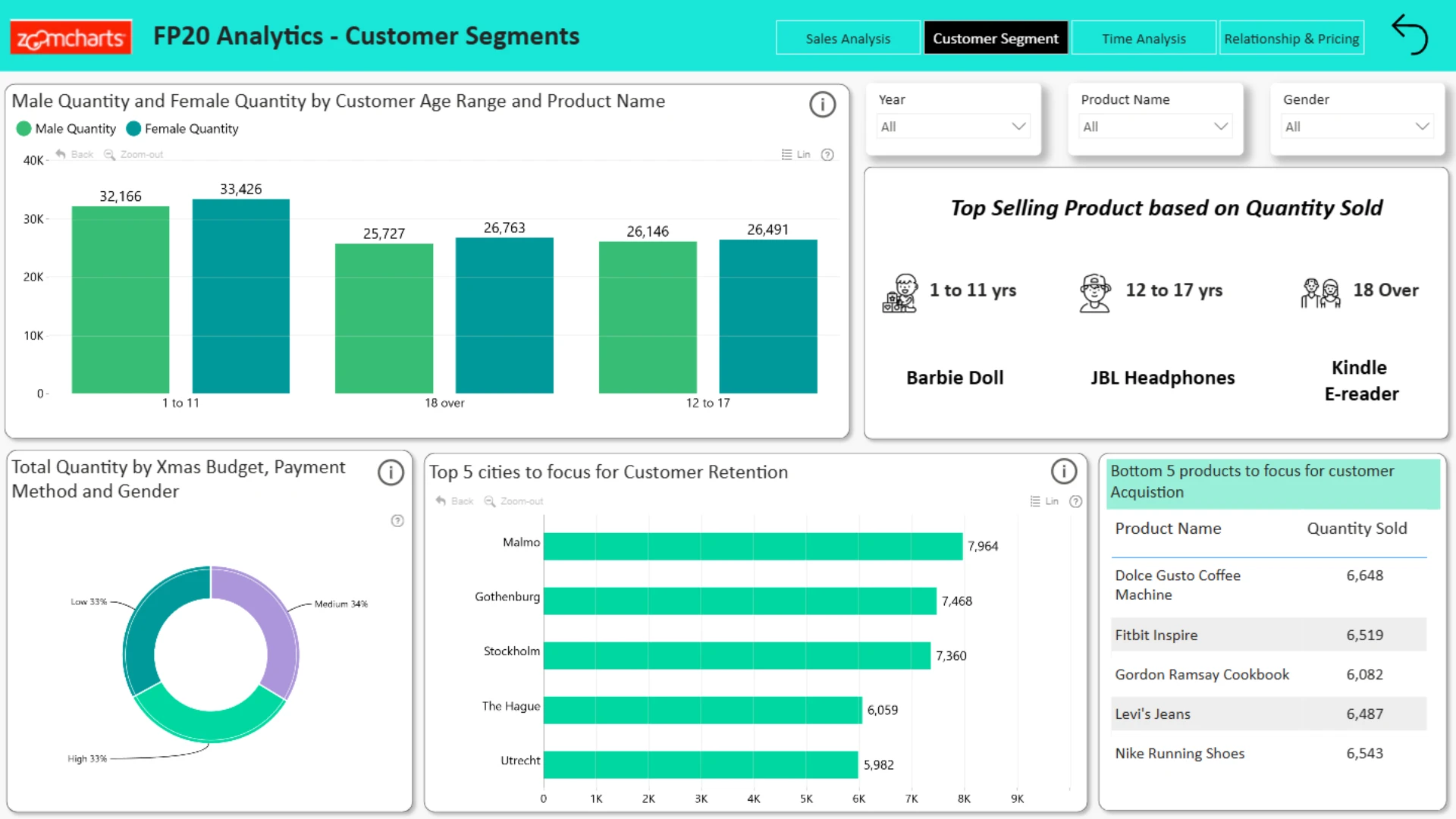Click the ZoomCharts logo
This screenshot has height=819, width=1456.
70,37
